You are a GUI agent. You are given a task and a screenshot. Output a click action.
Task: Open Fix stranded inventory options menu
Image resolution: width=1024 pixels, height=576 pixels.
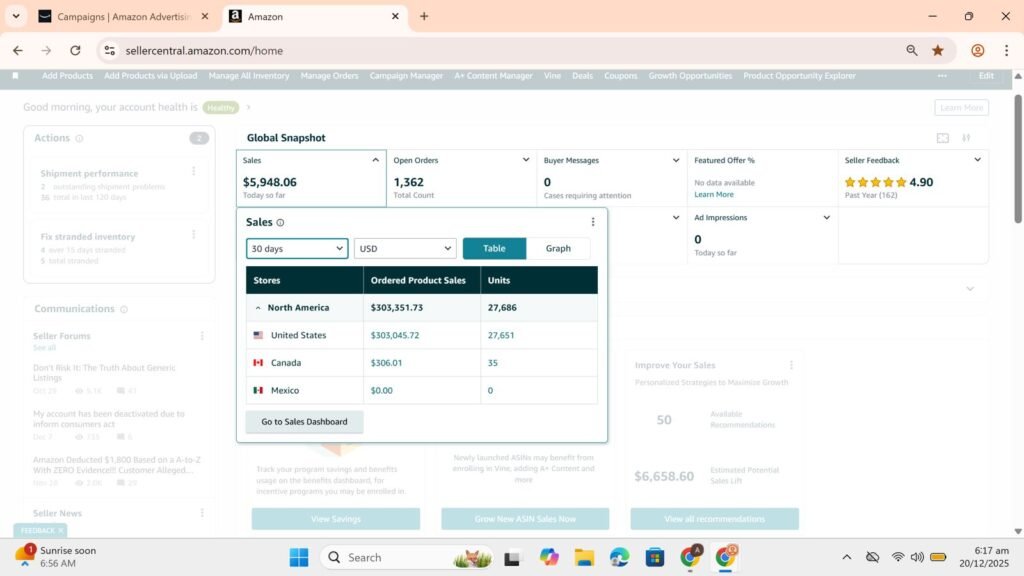[193, 234]
